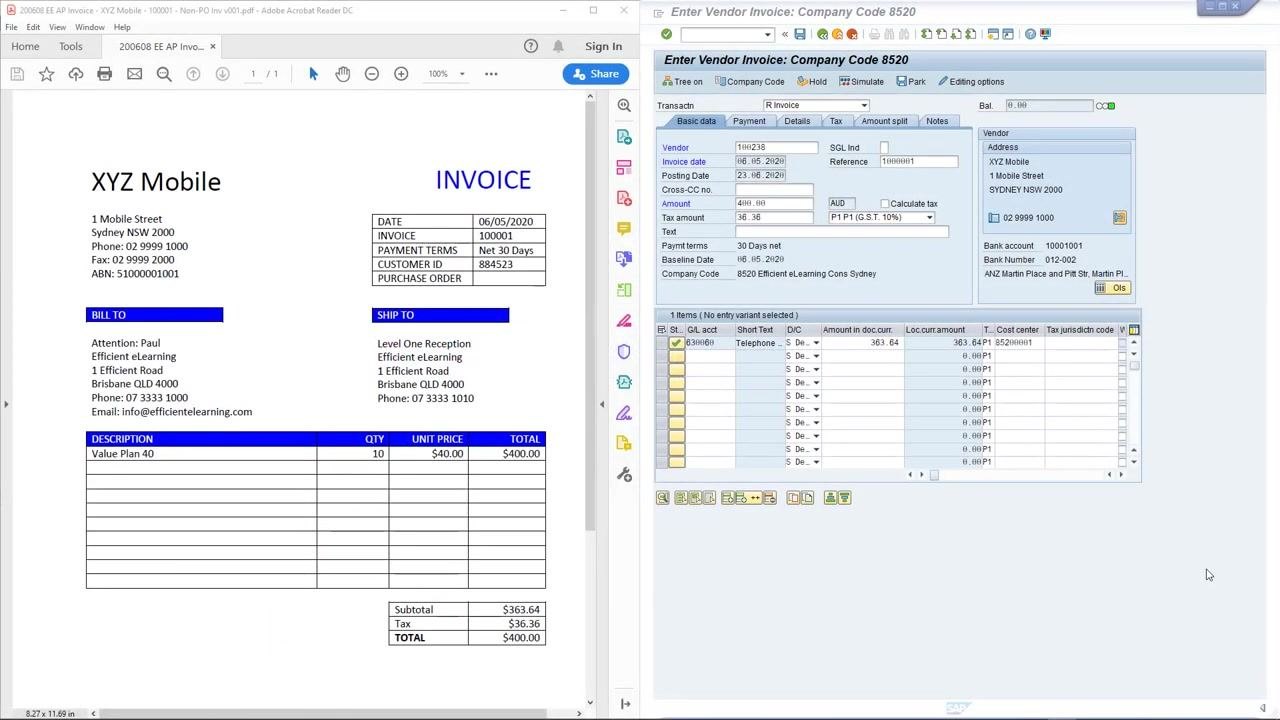Click the Text input field
The height and width of the screenshot is (720, 1280).
[842, 232]
